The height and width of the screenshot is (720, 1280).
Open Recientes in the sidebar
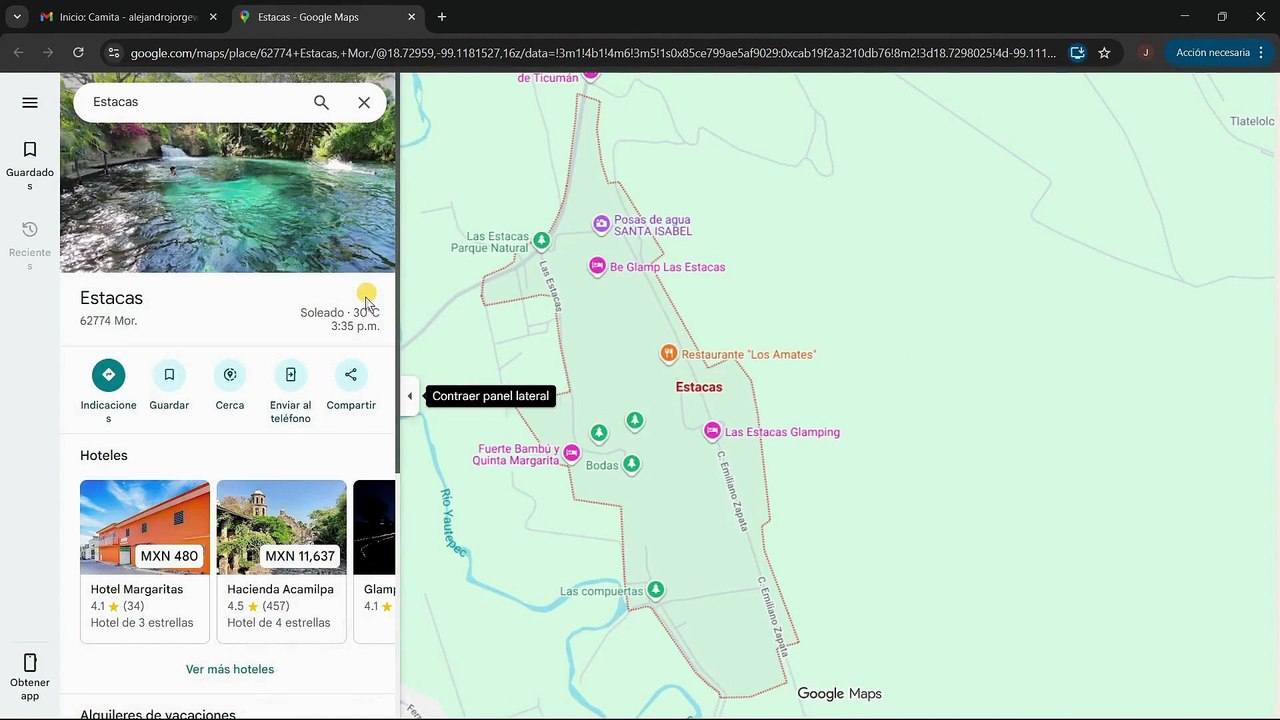30,245
